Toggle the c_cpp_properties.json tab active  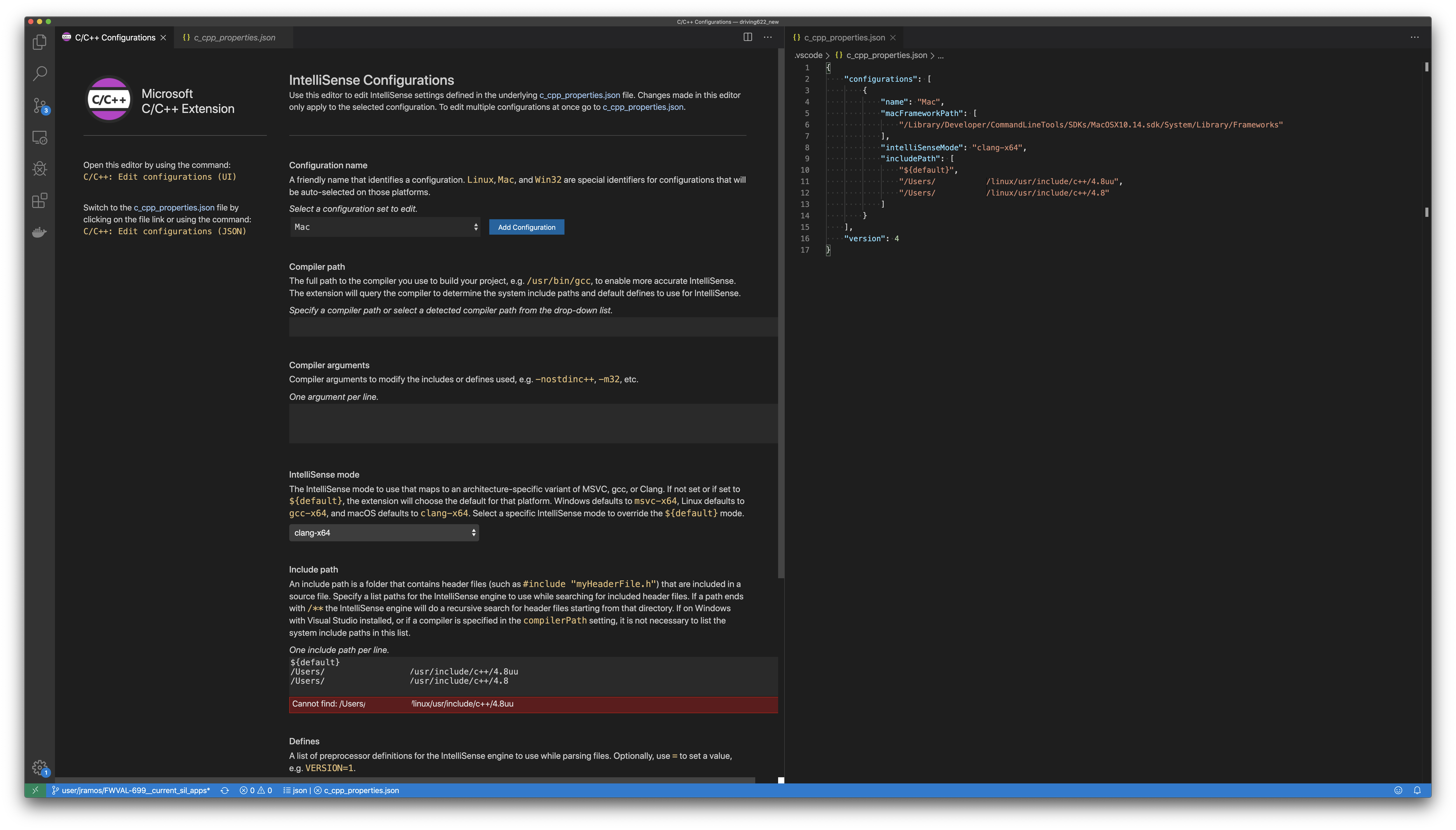[234, 37]
